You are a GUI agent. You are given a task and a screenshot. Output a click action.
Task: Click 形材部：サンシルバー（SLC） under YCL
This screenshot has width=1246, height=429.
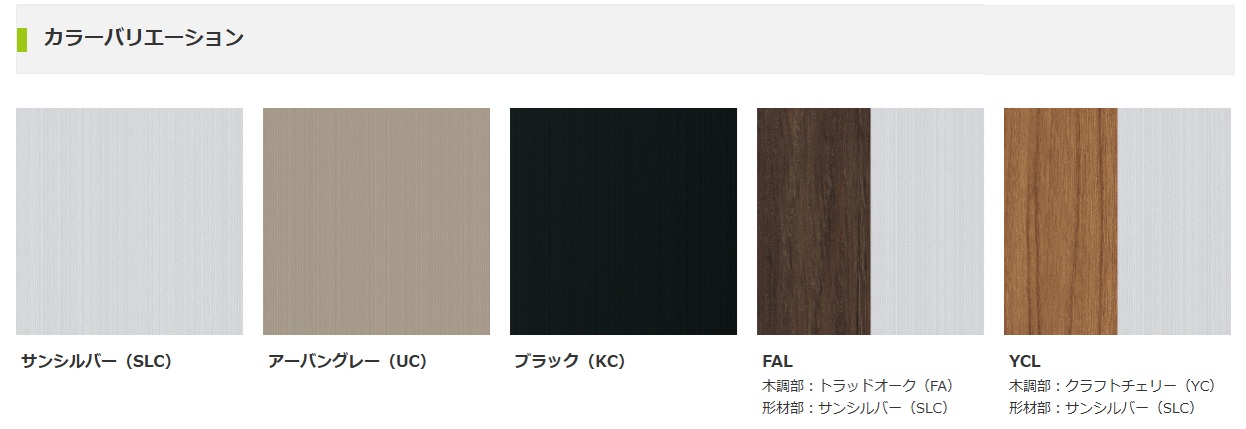click(x=1102, y=408)
